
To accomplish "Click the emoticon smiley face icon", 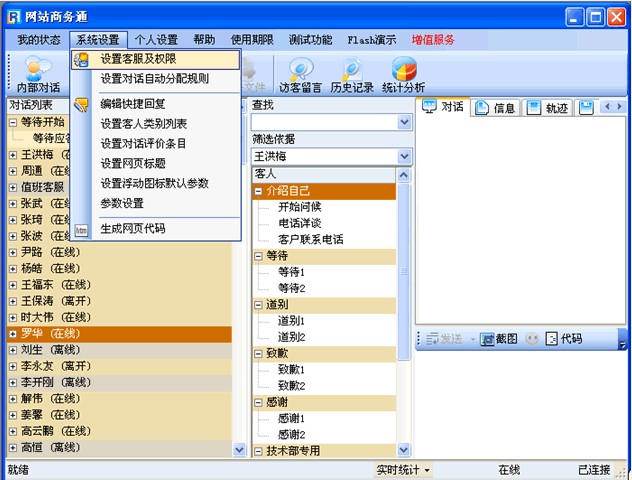I will pyautogui.click(x=532, y=339).
